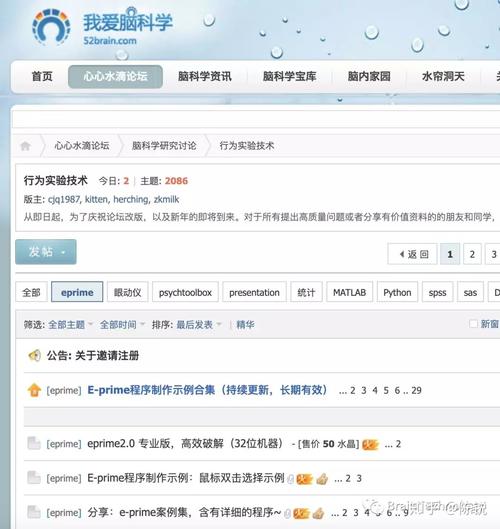500x529 pixels.
Task: Click the topic count 2086
Action: click(176, 181)
